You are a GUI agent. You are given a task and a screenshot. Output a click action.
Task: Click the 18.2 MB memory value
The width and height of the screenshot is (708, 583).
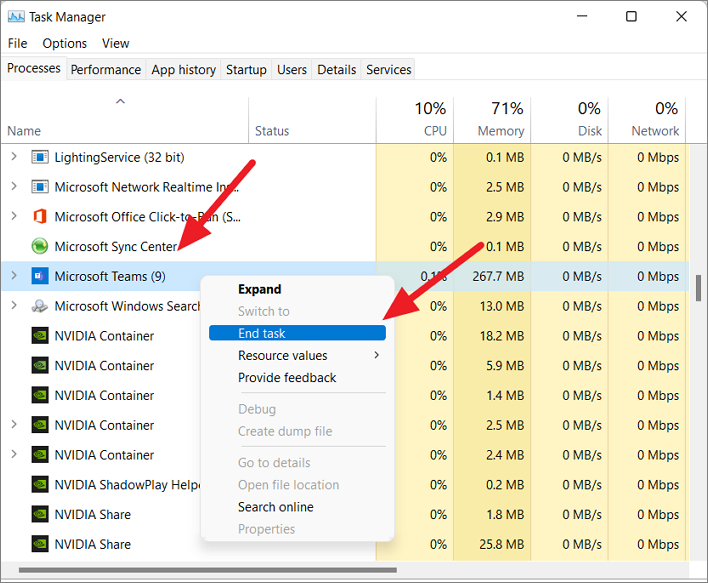(x=502, y=336)
